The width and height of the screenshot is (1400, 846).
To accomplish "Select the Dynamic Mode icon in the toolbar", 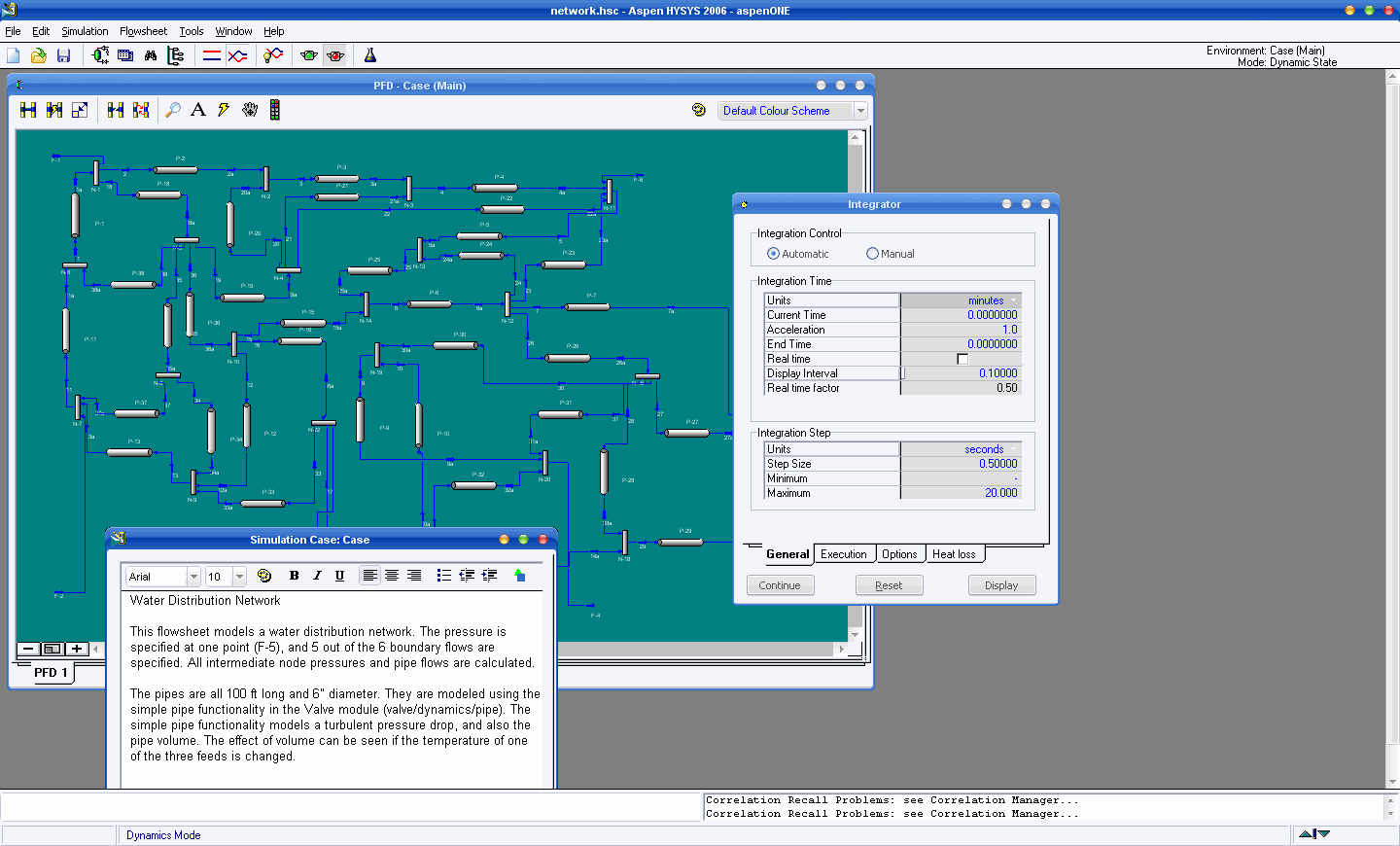I will (237, 55).
